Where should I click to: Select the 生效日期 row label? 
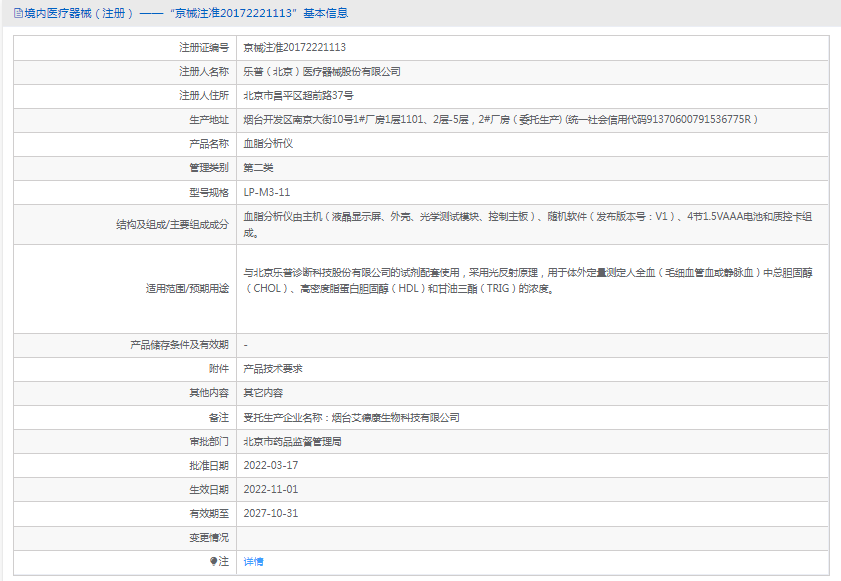click(x=209, y=489)
